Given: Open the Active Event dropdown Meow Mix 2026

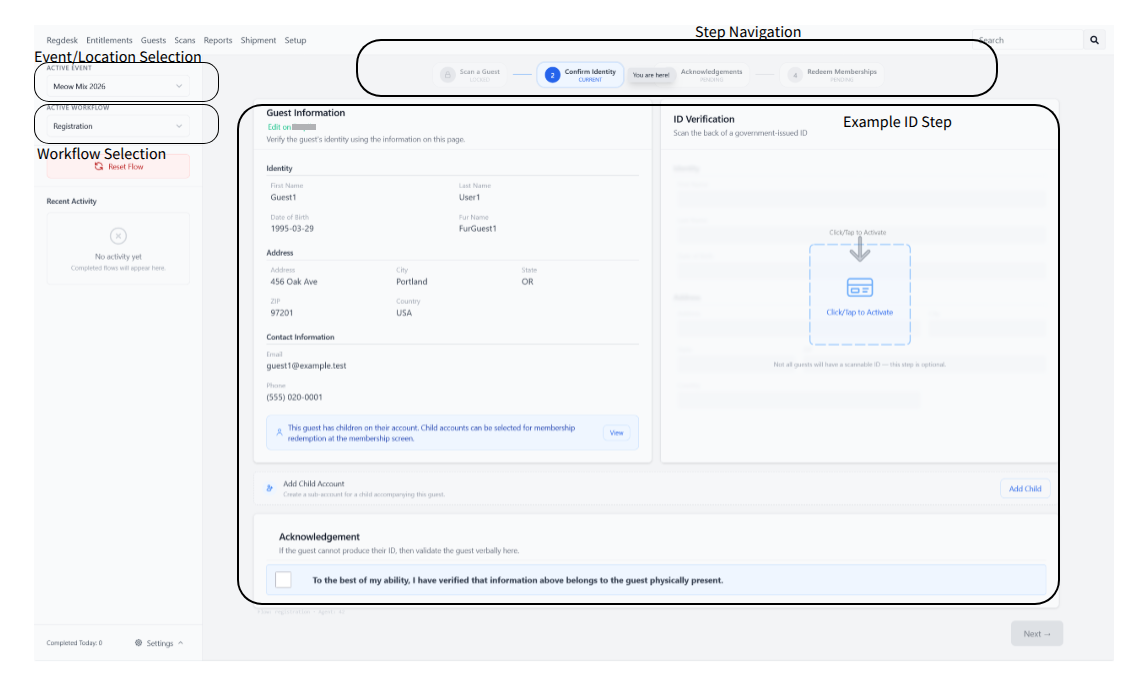Looking at the screenshot, I should pyautogui.click(x=118, y=86).
